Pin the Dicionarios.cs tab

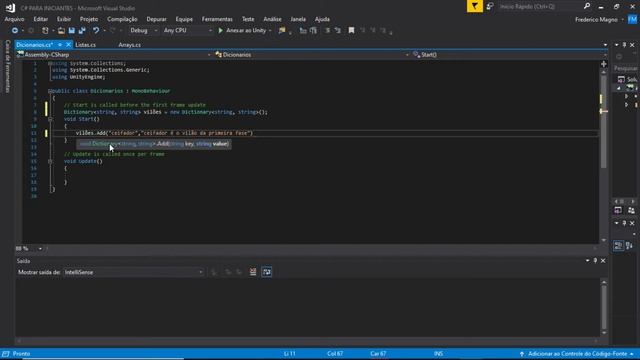pyautogui.click(x=60, y=45)
